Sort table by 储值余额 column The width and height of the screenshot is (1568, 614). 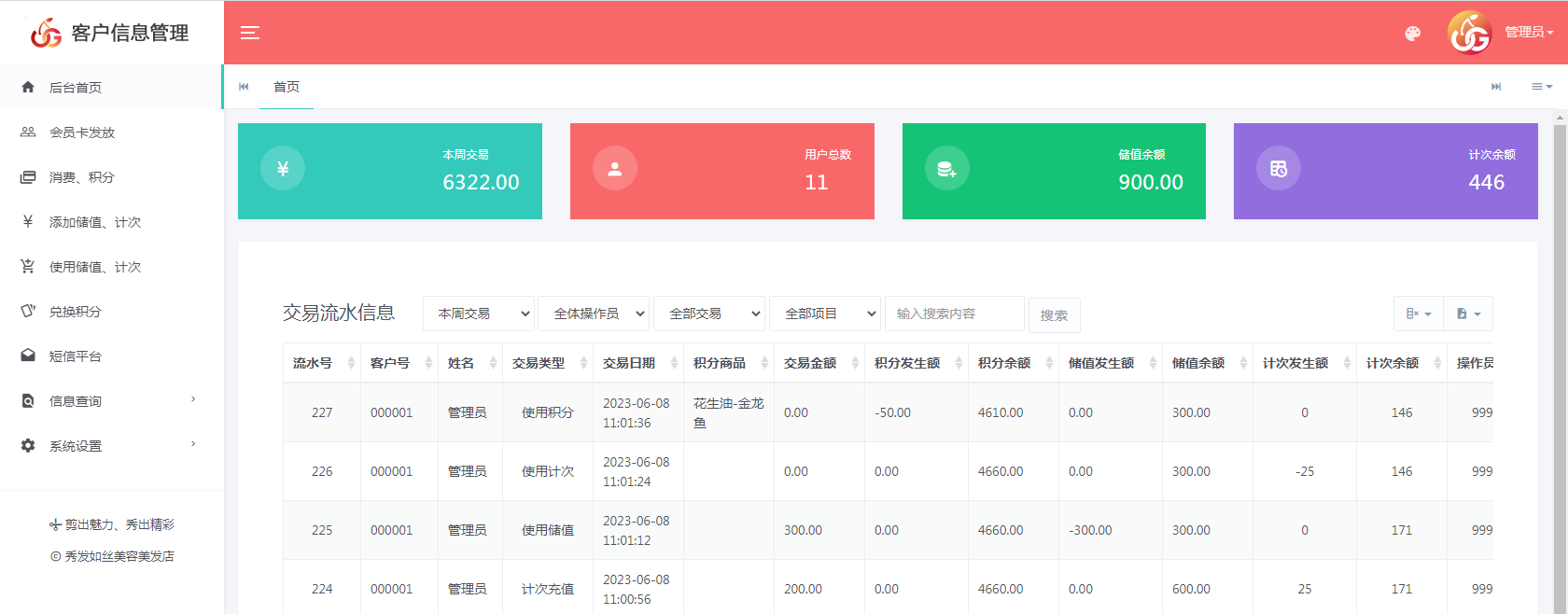pyautogui.click(x=1208, y=363)
